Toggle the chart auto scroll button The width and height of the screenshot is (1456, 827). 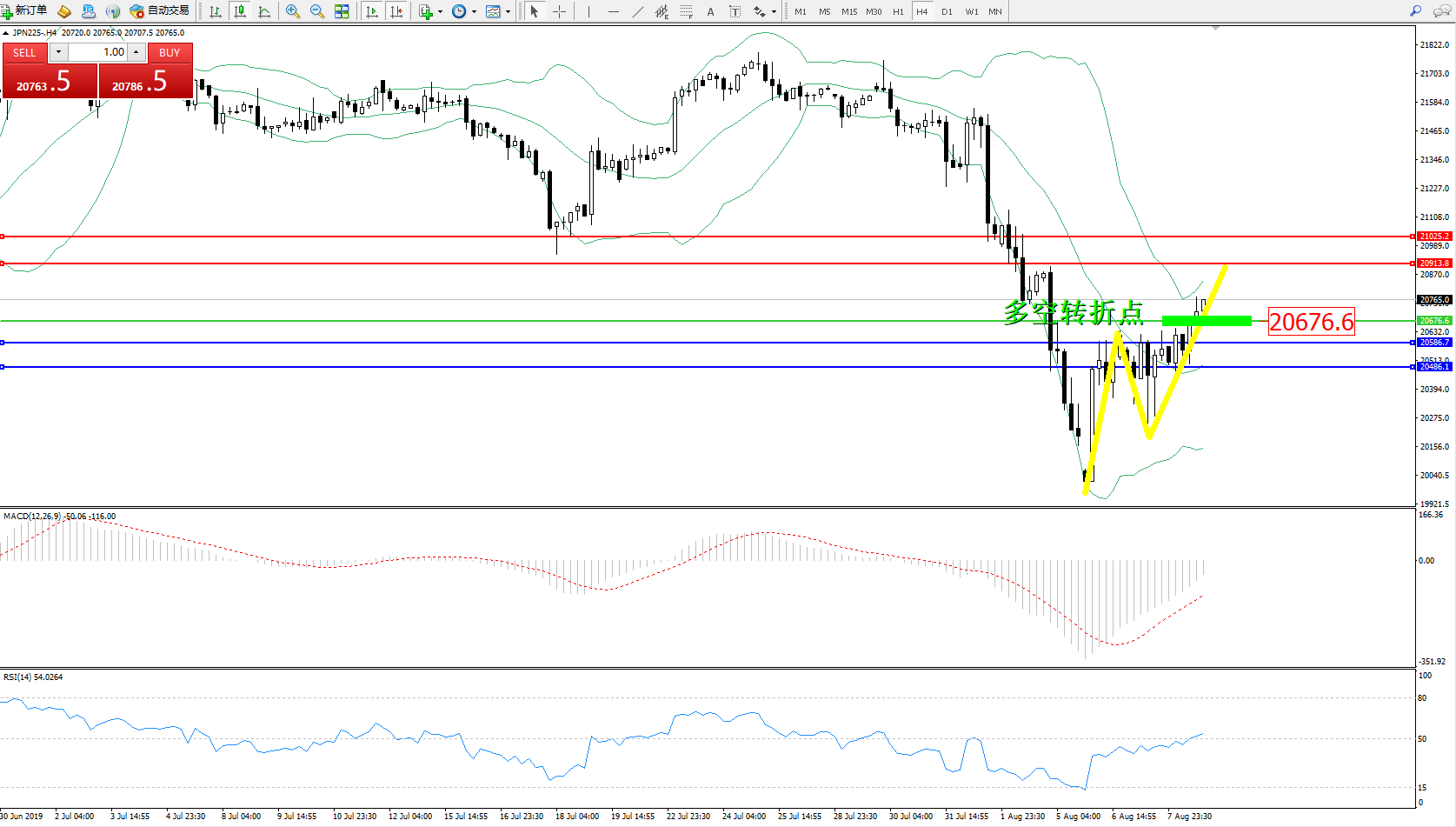(x=372, y=11)
